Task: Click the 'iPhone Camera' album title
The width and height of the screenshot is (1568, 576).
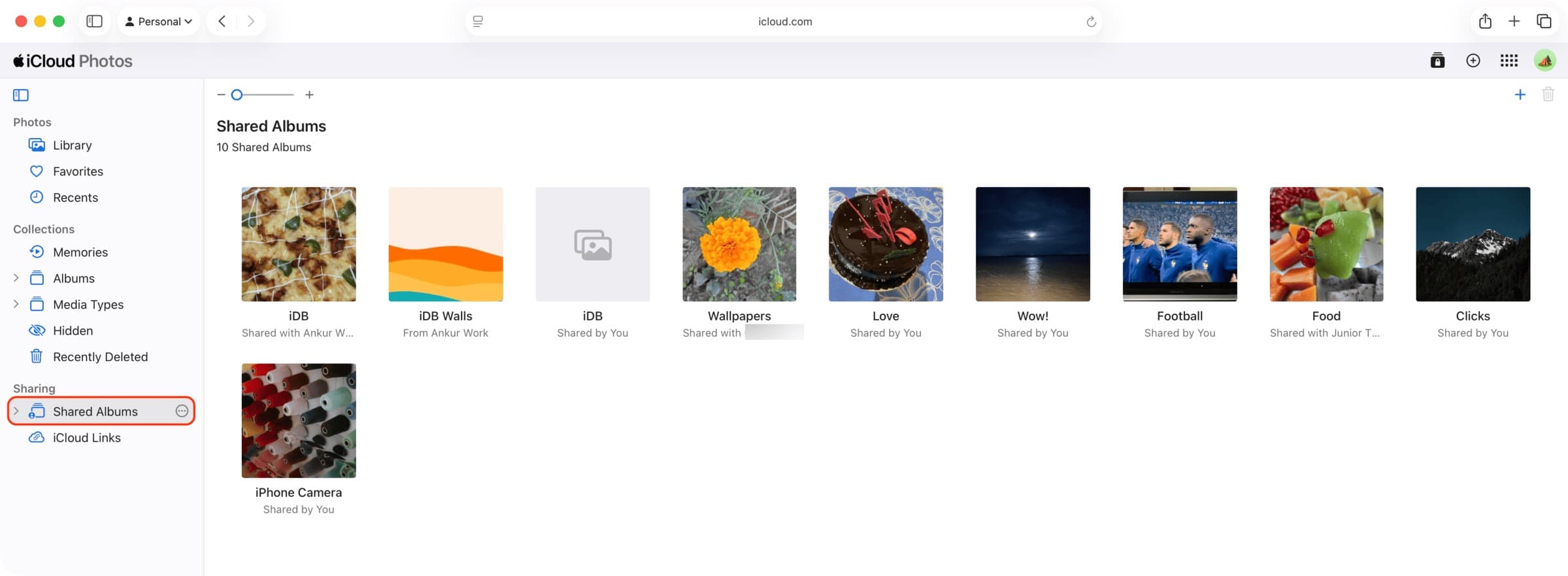Action: (x=299, y=492)
